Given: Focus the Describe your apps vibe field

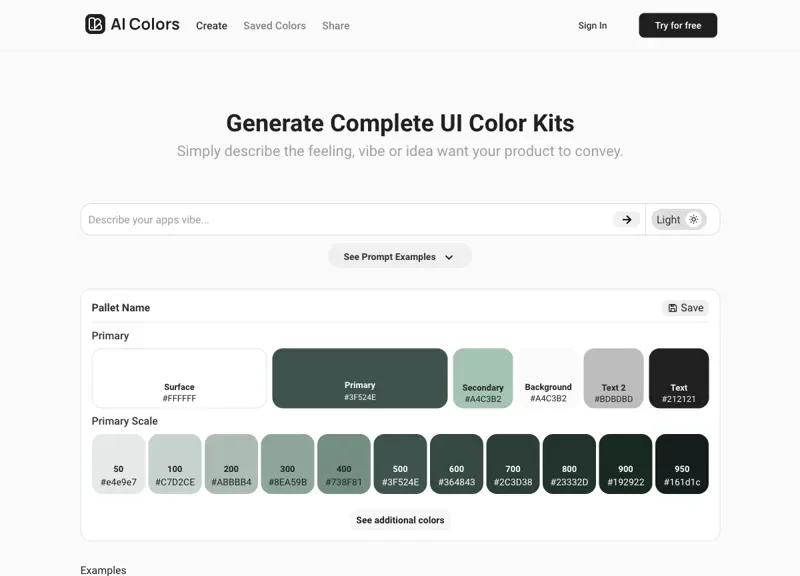Looking at the screenshot, I should pyautogui.click(x=345, y=220).
